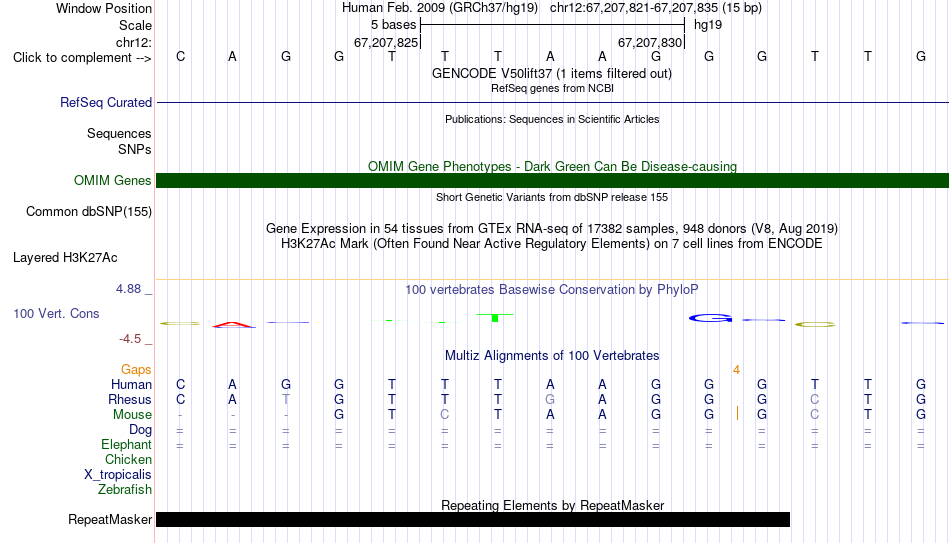
Task: Select the Elephant species label
Action: (126, 445)
